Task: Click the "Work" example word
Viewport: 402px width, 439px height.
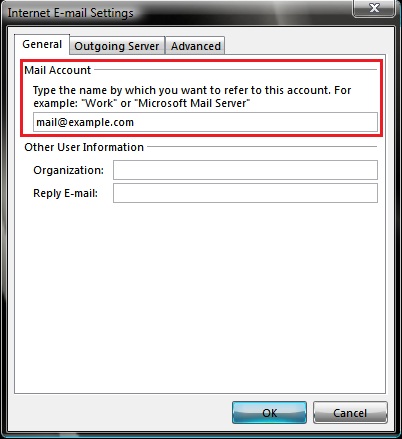Action: point(99,103)
